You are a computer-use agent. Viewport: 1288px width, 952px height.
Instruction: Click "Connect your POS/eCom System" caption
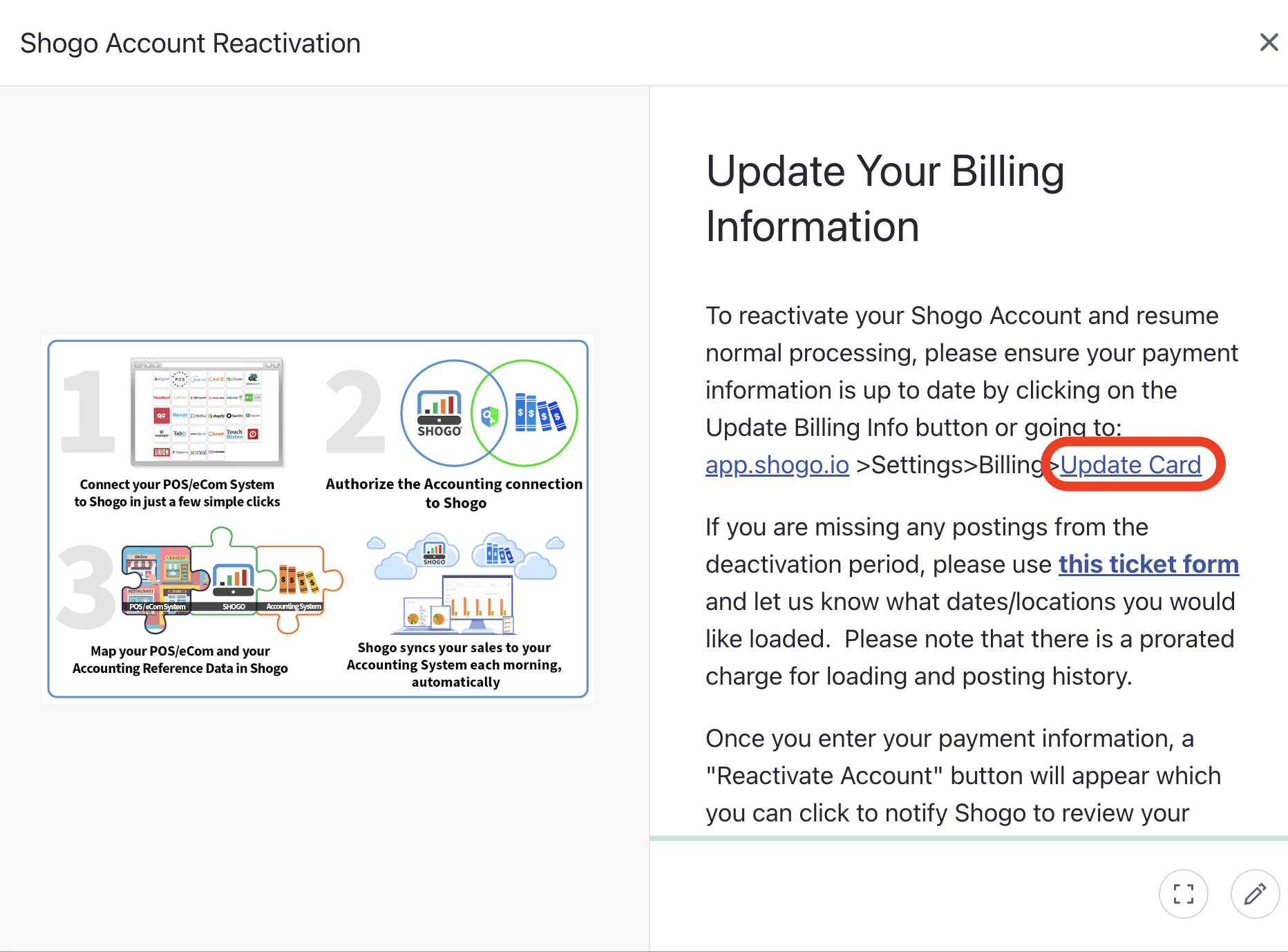[177, 493]
